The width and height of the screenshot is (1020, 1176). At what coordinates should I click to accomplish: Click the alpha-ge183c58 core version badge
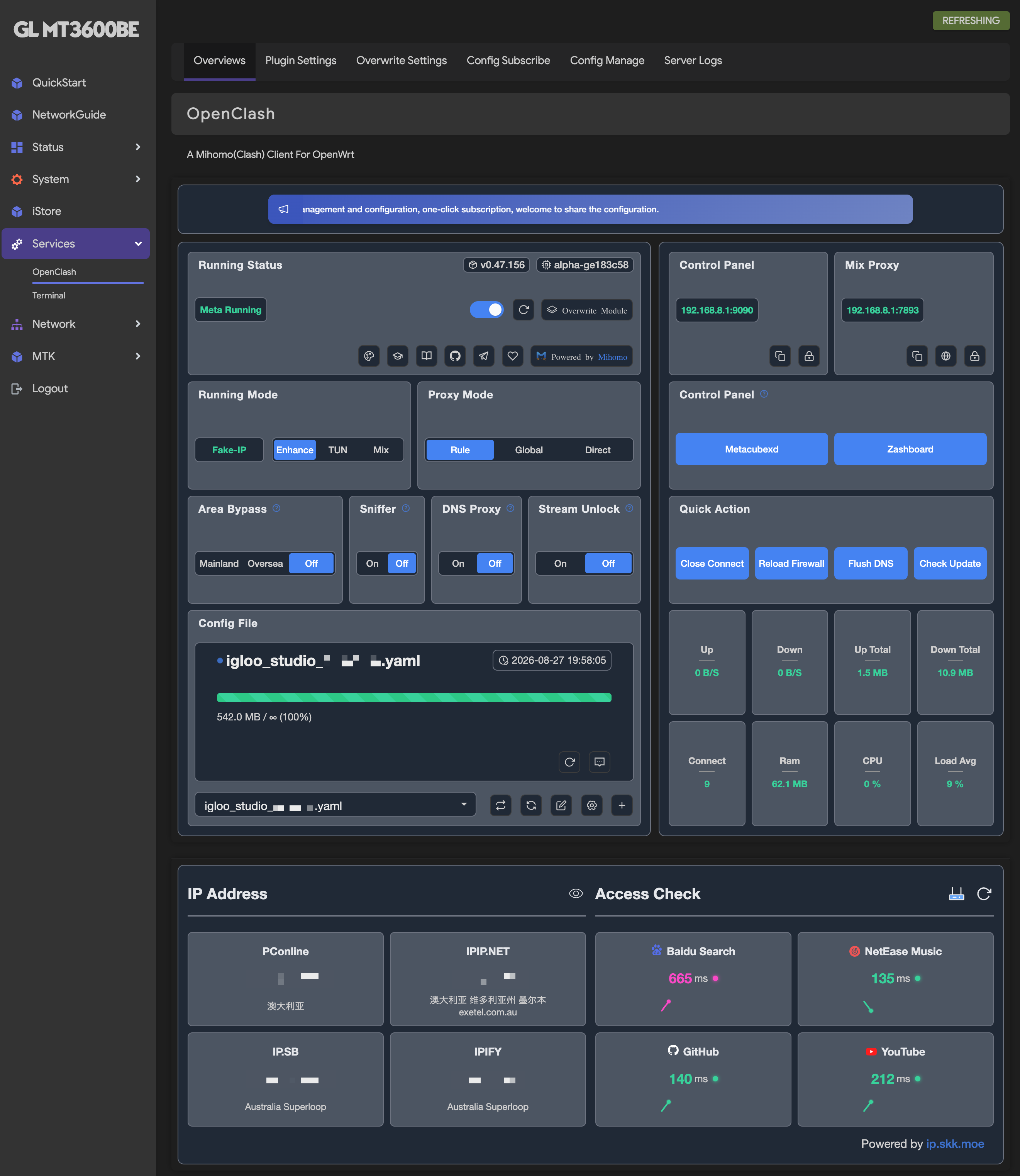coord(585,265)
